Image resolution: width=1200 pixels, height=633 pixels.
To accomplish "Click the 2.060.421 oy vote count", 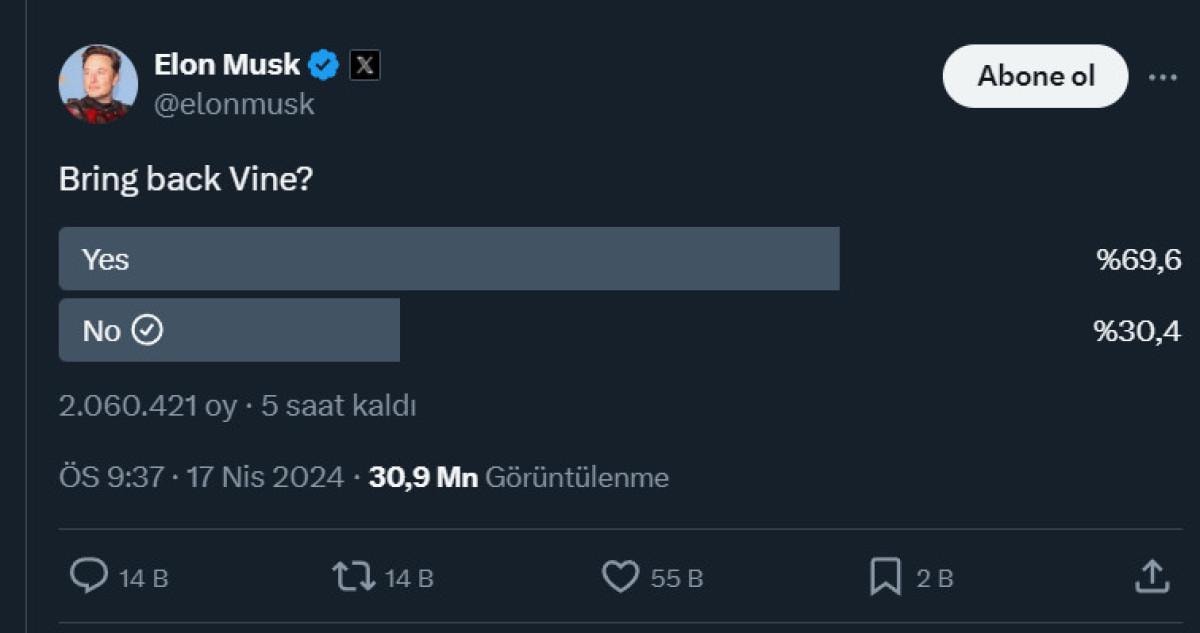I will (147, 406).
